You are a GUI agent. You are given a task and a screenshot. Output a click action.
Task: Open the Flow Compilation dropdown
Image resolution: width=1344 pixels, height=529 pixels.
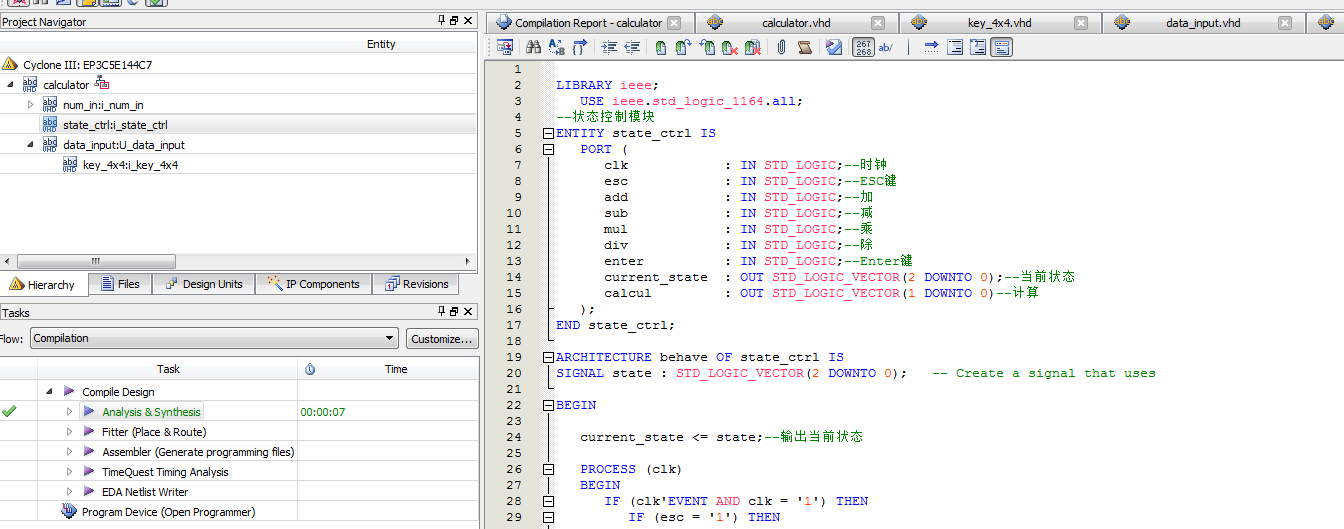click(x=389, y=338)
